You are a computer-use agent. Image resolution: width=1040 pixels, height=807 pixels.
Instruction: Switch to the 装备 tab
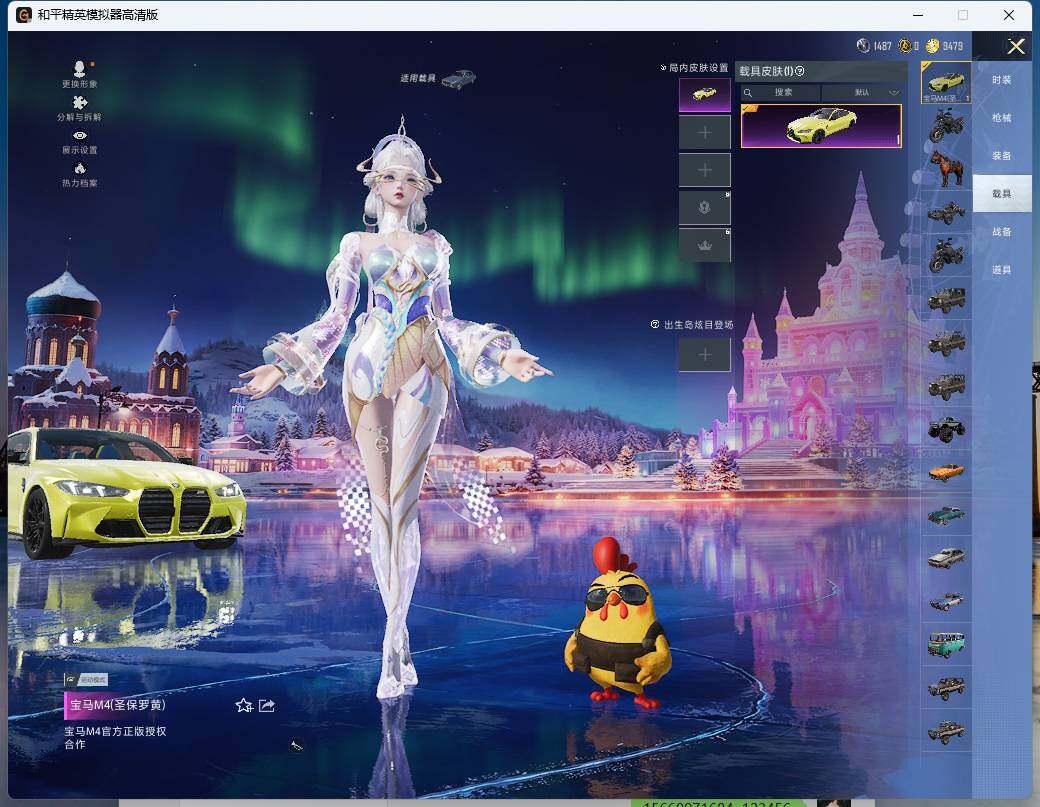click(1002, 156)
